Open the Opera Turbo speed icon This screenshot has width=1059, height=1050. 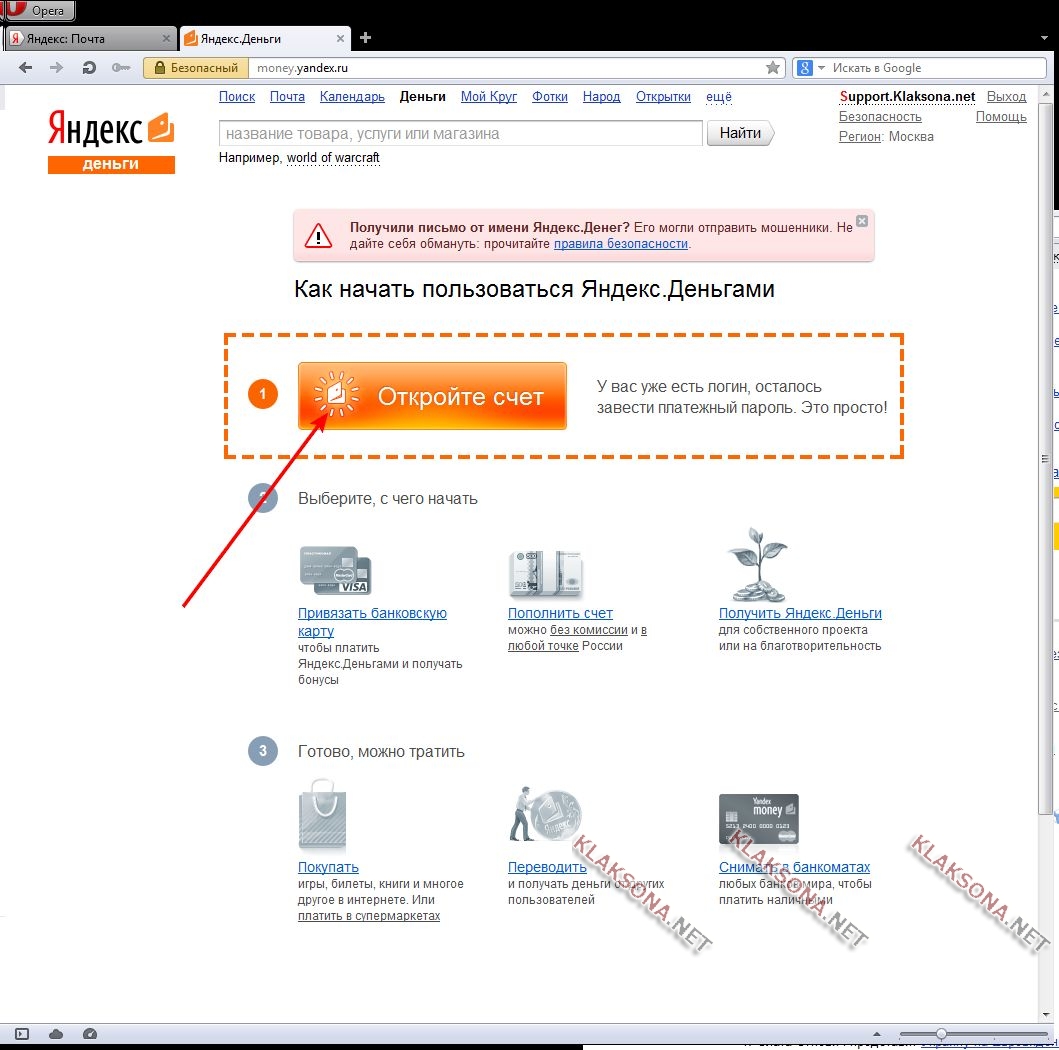click(90, 1034)
